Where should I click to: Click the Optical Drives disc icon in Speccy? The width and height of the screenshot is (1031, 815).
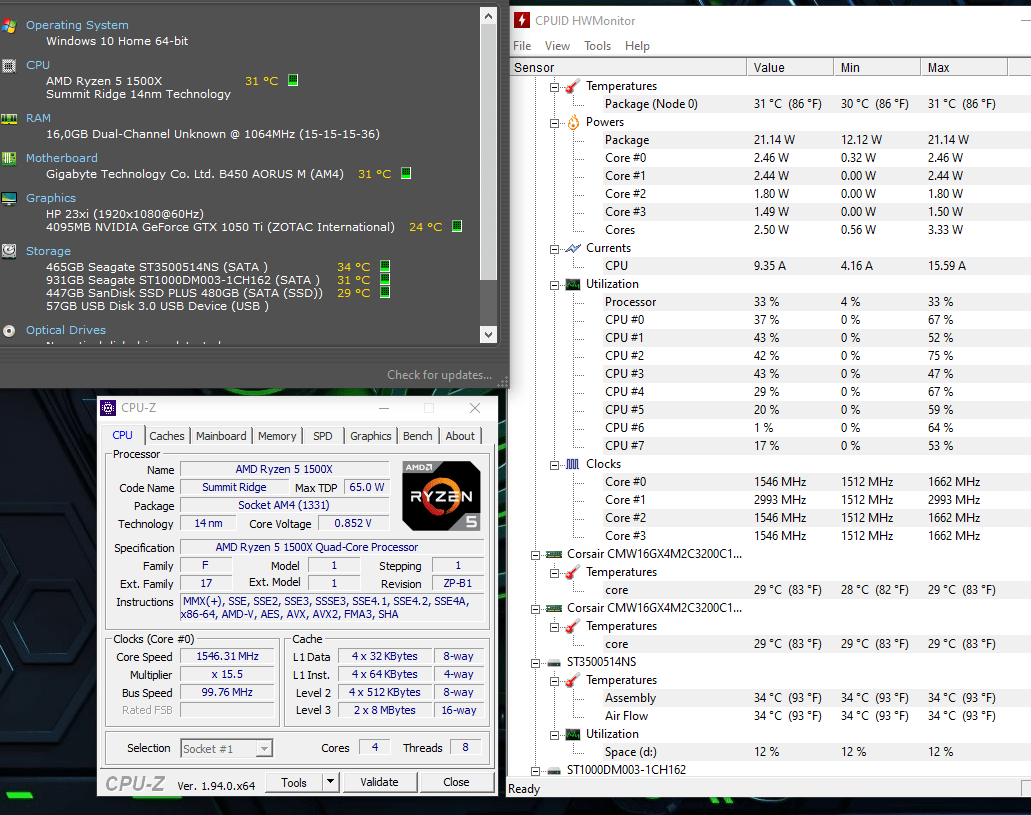pos(9,331)
